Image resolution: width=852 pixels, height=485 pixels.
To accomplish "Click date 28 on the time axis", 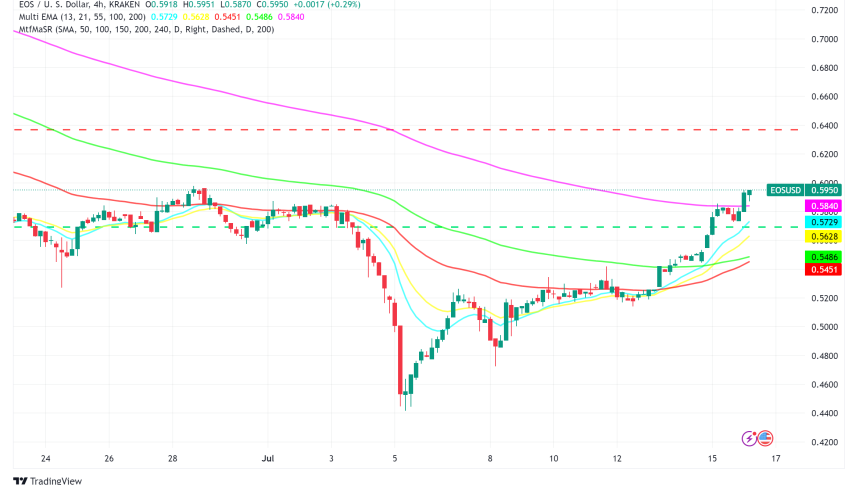I will point(172,458).
